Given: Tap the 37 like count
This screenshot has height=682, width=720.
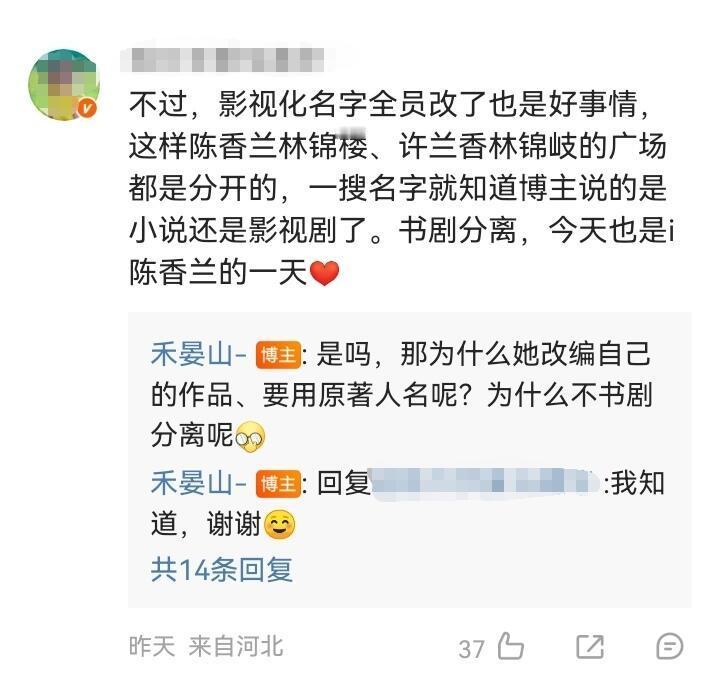Looking at the screenshot, I should pyautogui.click(x=471, y=649).
